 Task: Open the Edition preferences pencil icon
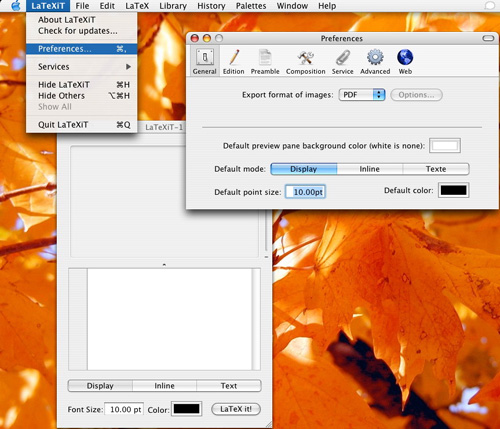[234, 57]
